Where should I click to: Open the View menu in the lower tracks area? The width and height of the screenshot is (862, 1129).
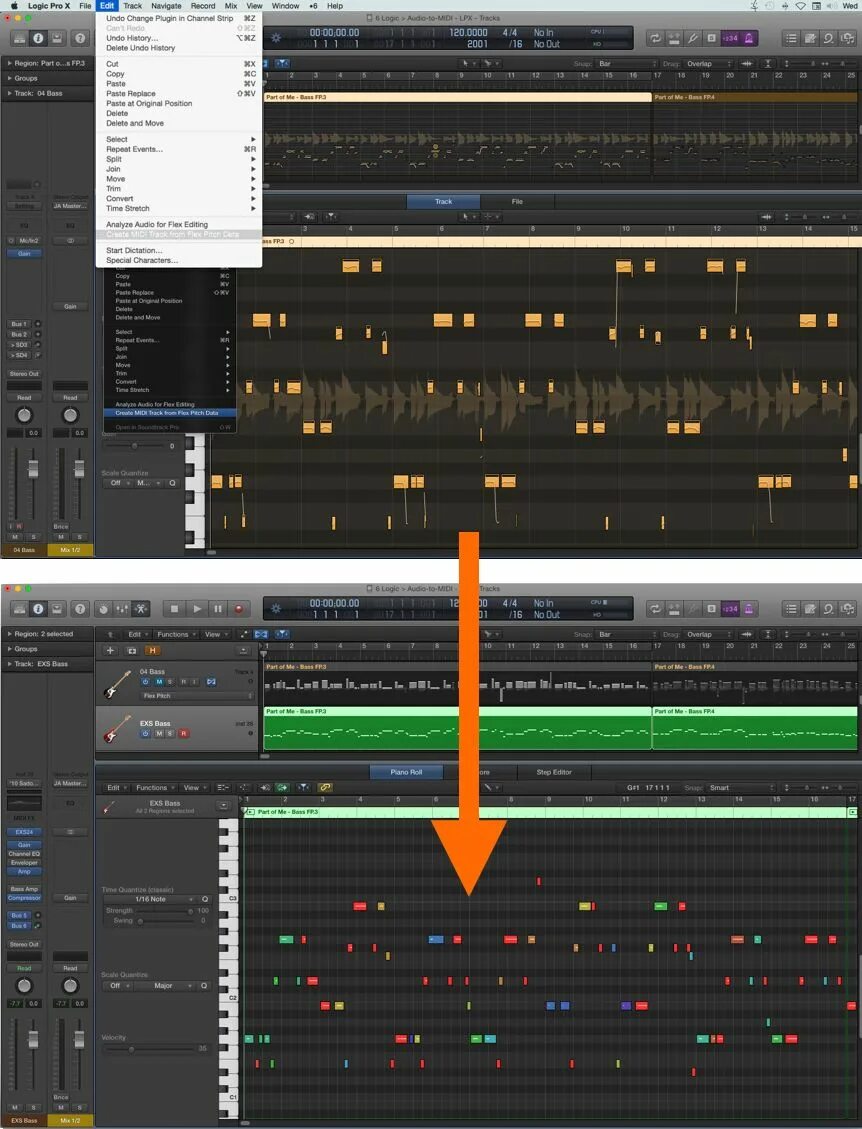(x=214, y=634)
